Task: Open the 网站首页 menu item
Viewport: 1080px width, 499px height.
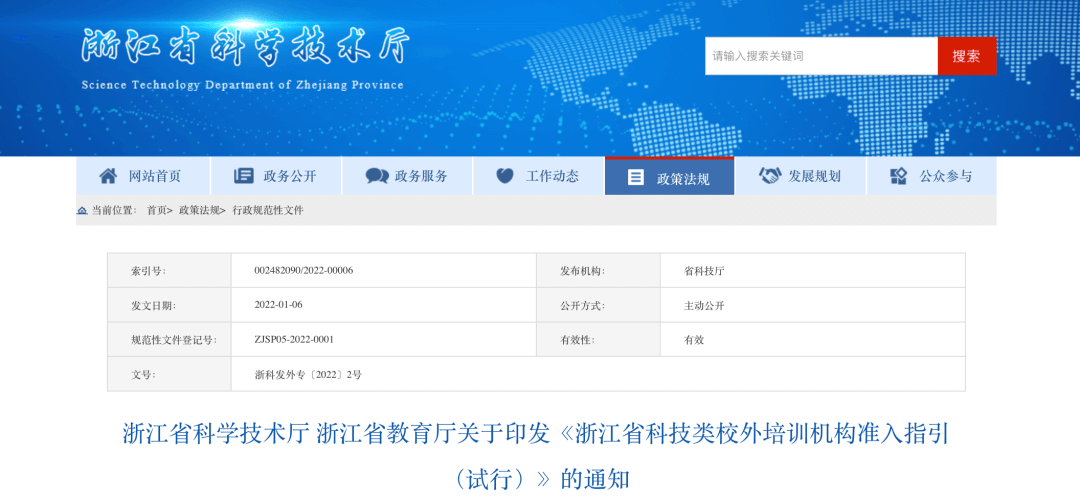Action: pos(143,176)
